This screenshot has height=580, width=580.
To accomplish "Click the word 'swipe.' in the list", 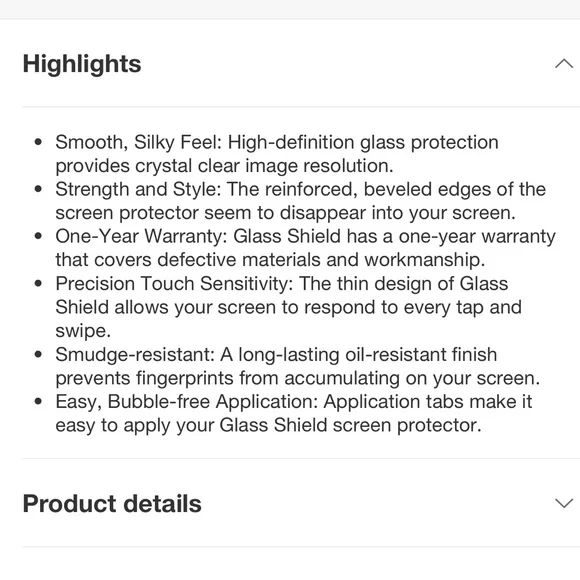I will click(x=83, y=331).
